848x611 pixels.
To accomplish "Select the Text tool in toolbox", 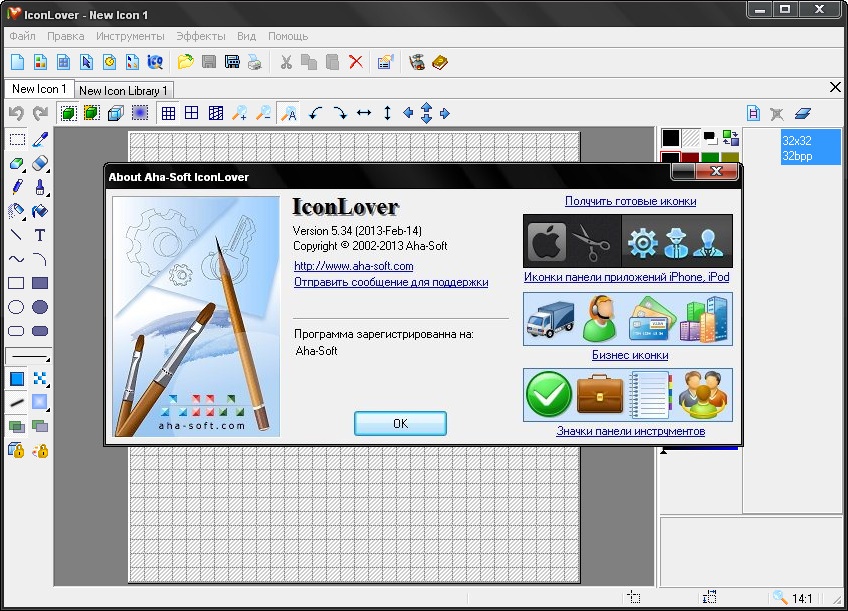I will click(x=40, y=236).
